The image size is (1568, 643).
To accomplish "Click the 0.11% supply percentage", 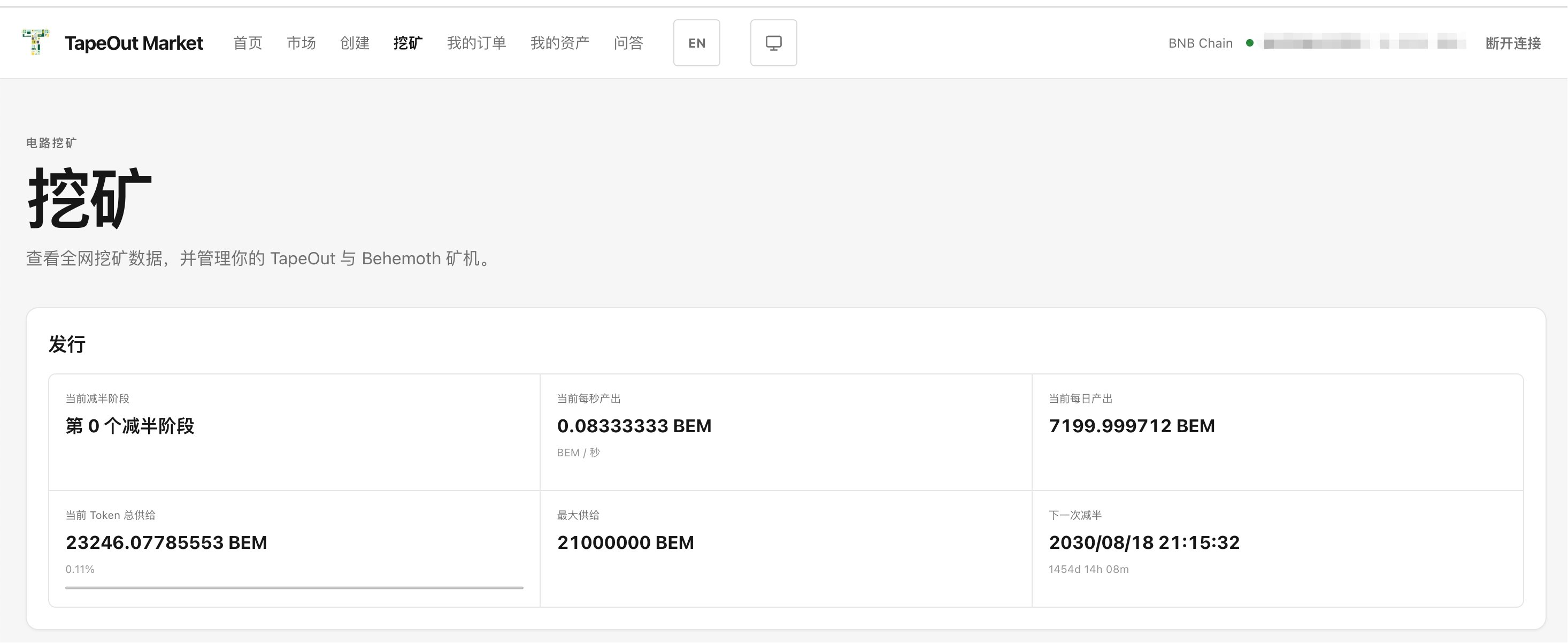I will coord(80,569).
